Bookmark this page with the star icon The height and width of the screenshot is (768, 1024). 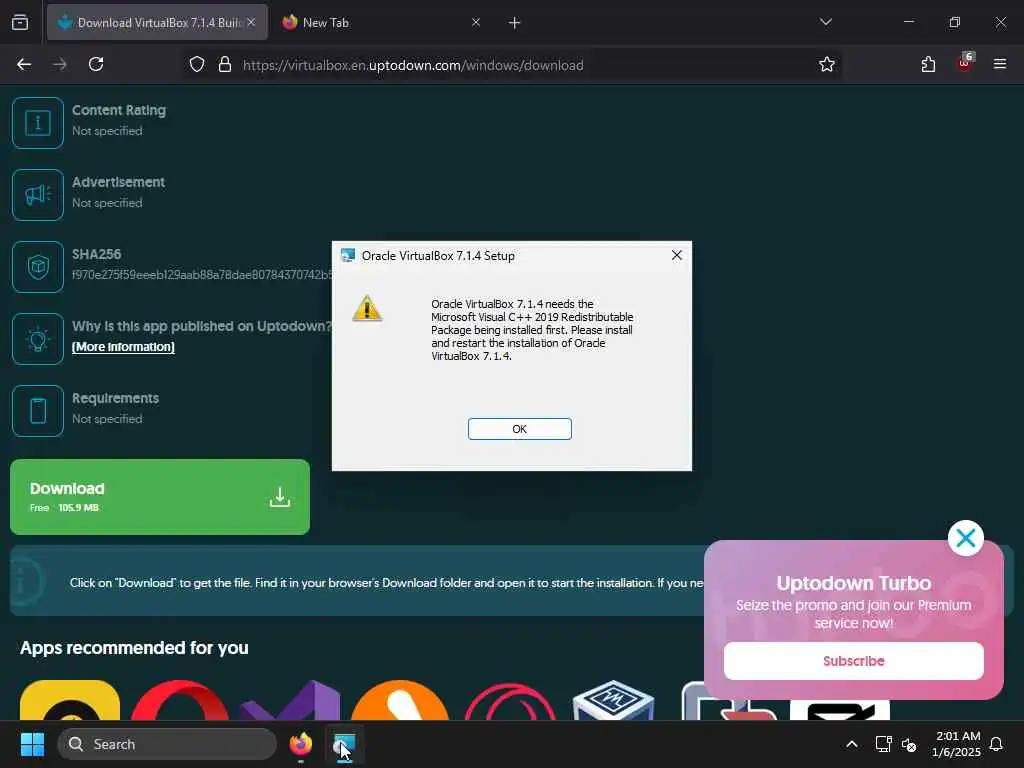tap(827, 64)
